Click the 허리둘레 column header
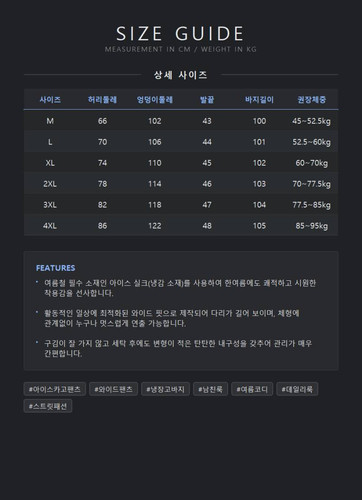The height and width of the screenshot is (500, 362). (x=102, y=100)
